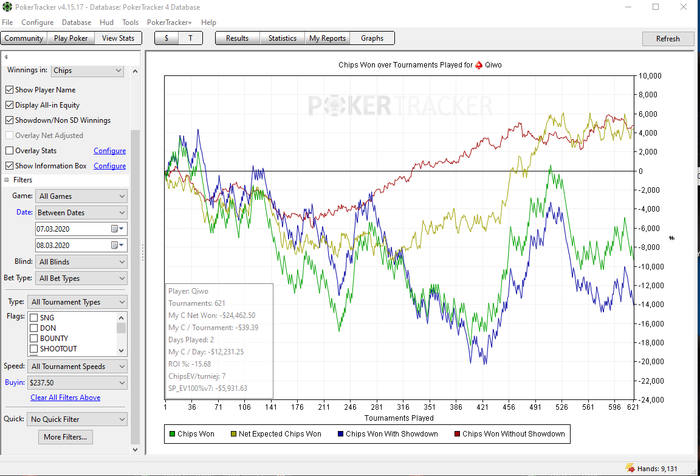Click the sidebar vertical scrollbar down arrow
The width and height of the screenshot is (700, 476).
click(135, 450)
